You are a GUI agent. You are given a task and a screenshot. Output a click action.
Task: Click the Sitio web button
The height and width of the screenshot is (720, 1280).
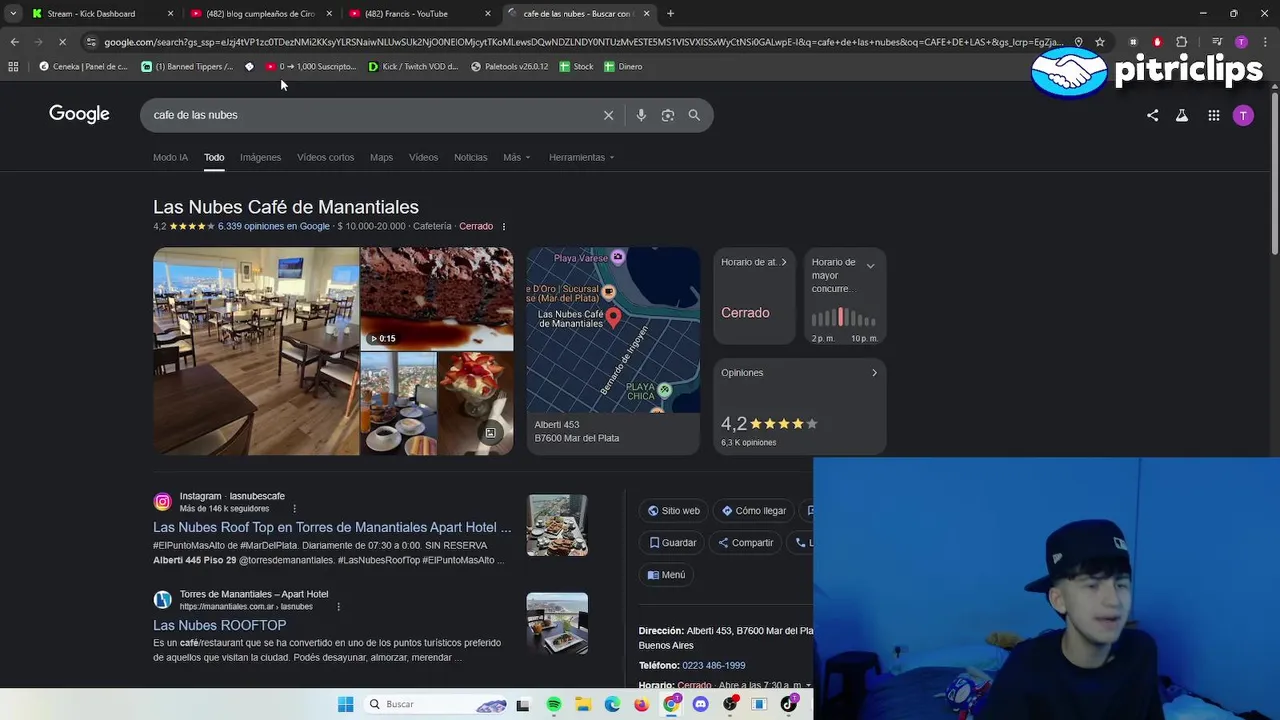point(673,511)
